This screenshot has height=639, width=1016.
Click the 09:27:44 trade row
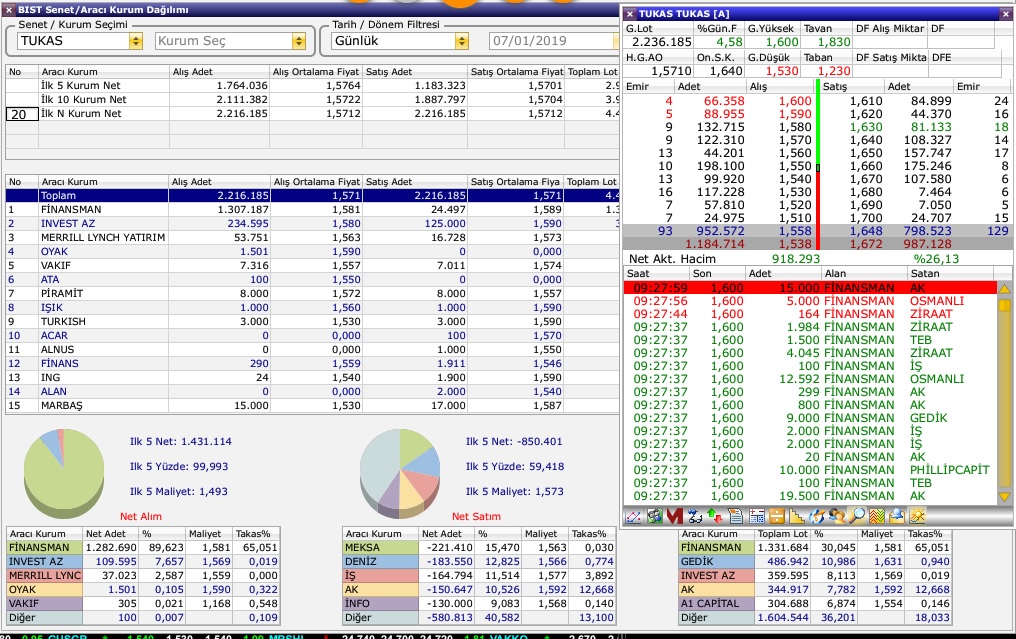click(x=810, y=314)
